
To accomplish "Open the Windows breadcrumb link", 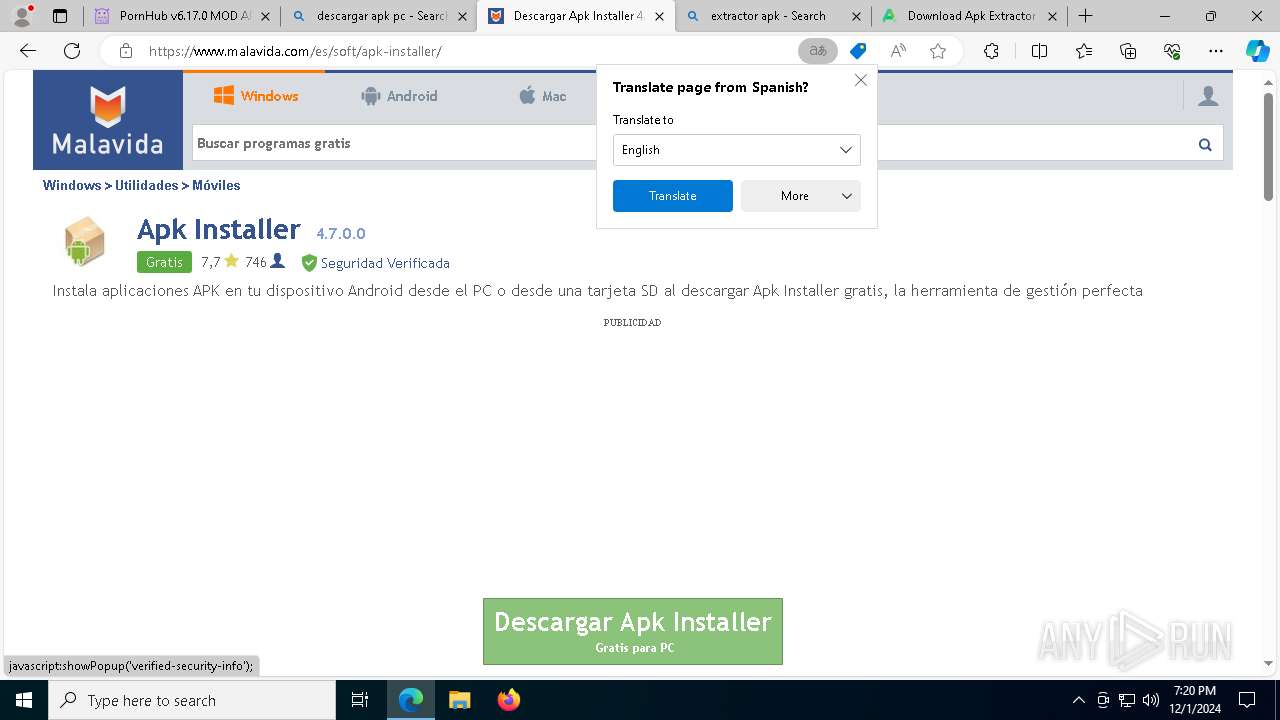I will click(72, 185).
